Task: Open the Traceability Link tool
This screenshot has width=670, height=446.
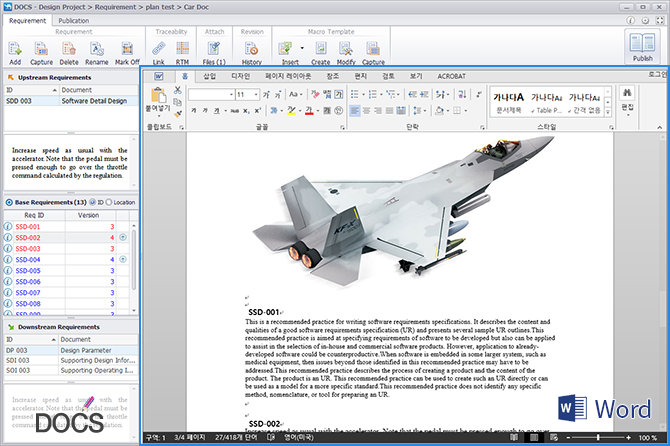Action: 159,49
